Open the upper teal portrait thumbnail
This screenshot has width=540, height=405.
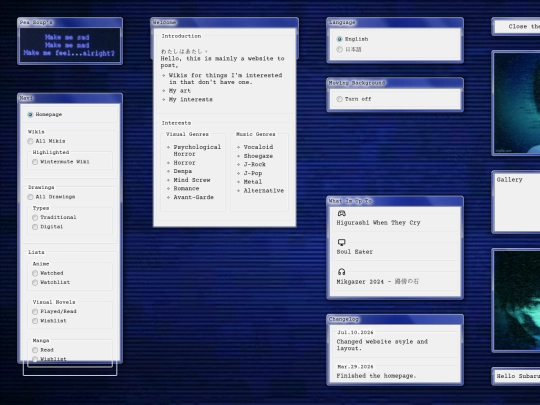click(x=517, y=103)
